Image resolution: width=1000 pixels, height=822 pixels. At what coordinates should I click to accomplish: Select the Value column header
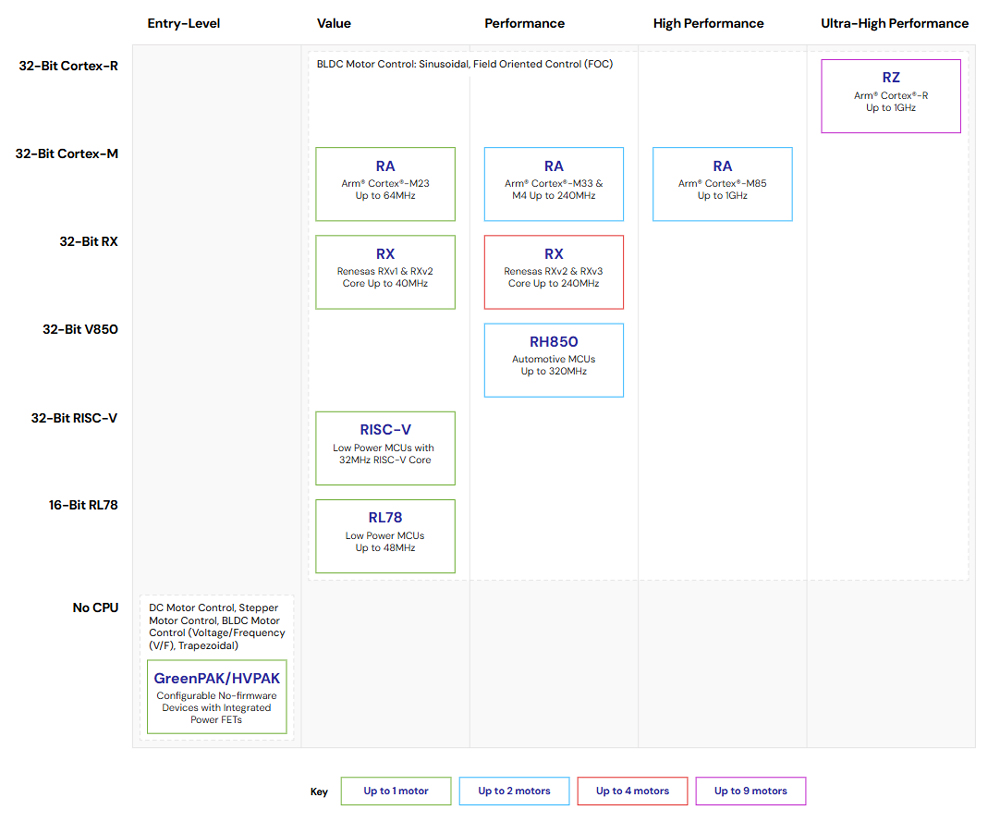click(x=334, y=23)
